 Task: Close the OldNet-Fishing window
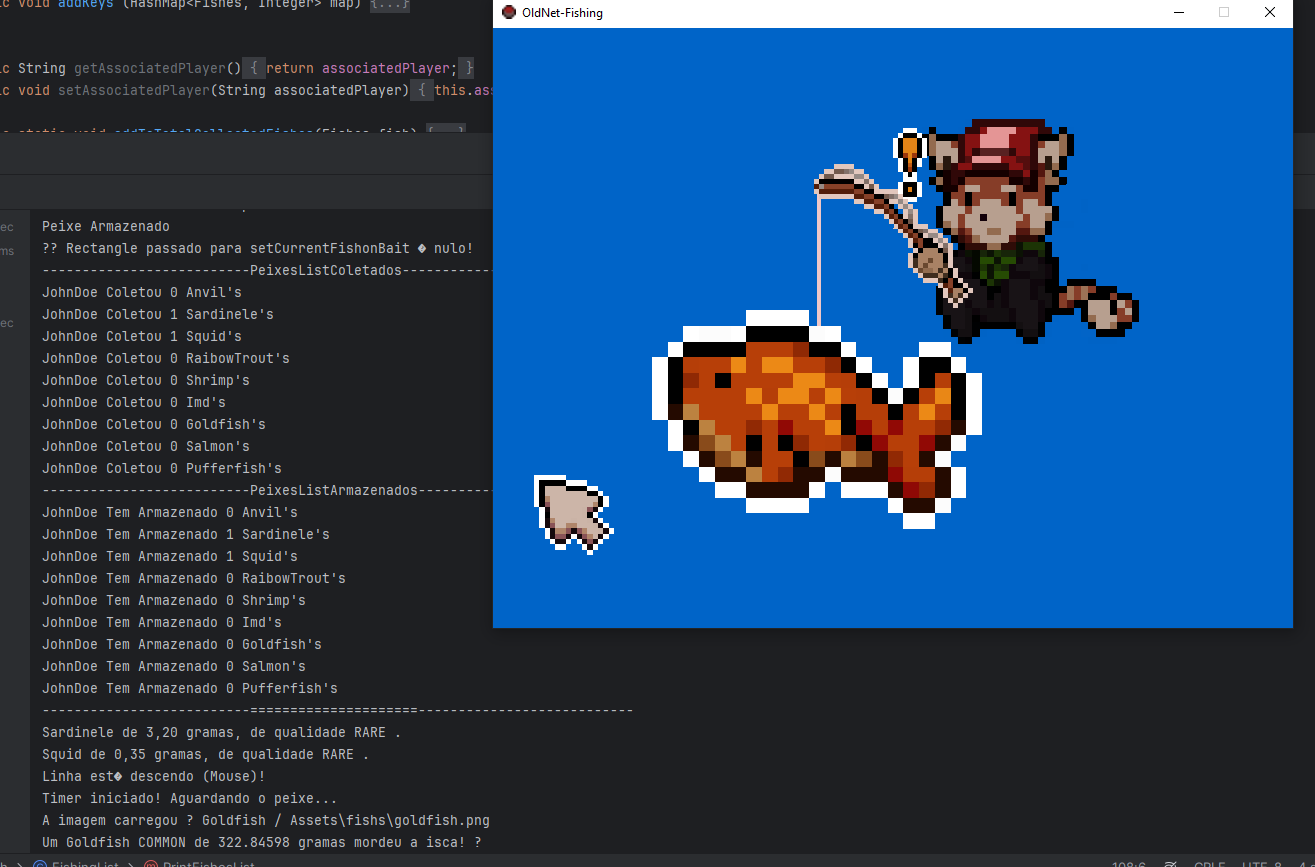pyautogui.click(x=1270, y=13)
